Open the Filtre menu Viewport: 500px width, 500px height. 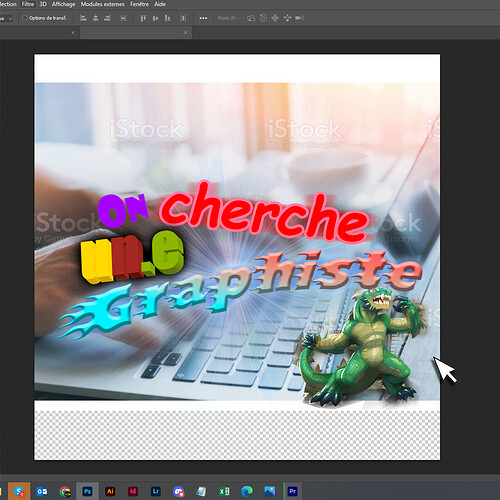[x=28, y=4]
